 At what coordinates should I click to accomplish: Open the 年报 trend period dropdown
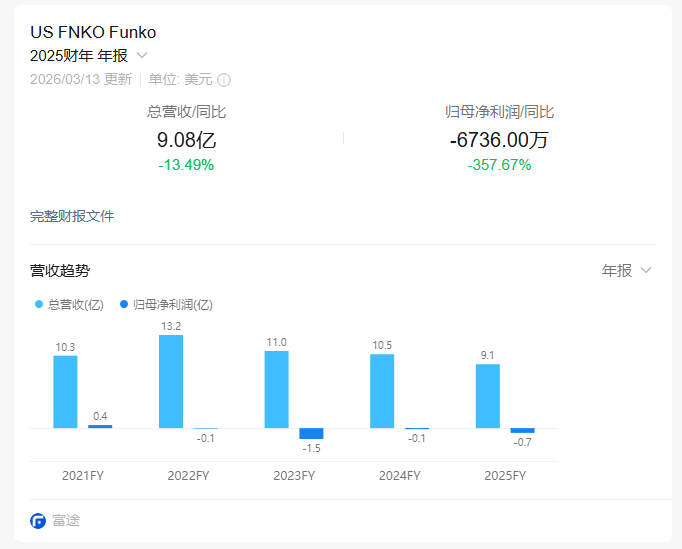tap(627, 271)
